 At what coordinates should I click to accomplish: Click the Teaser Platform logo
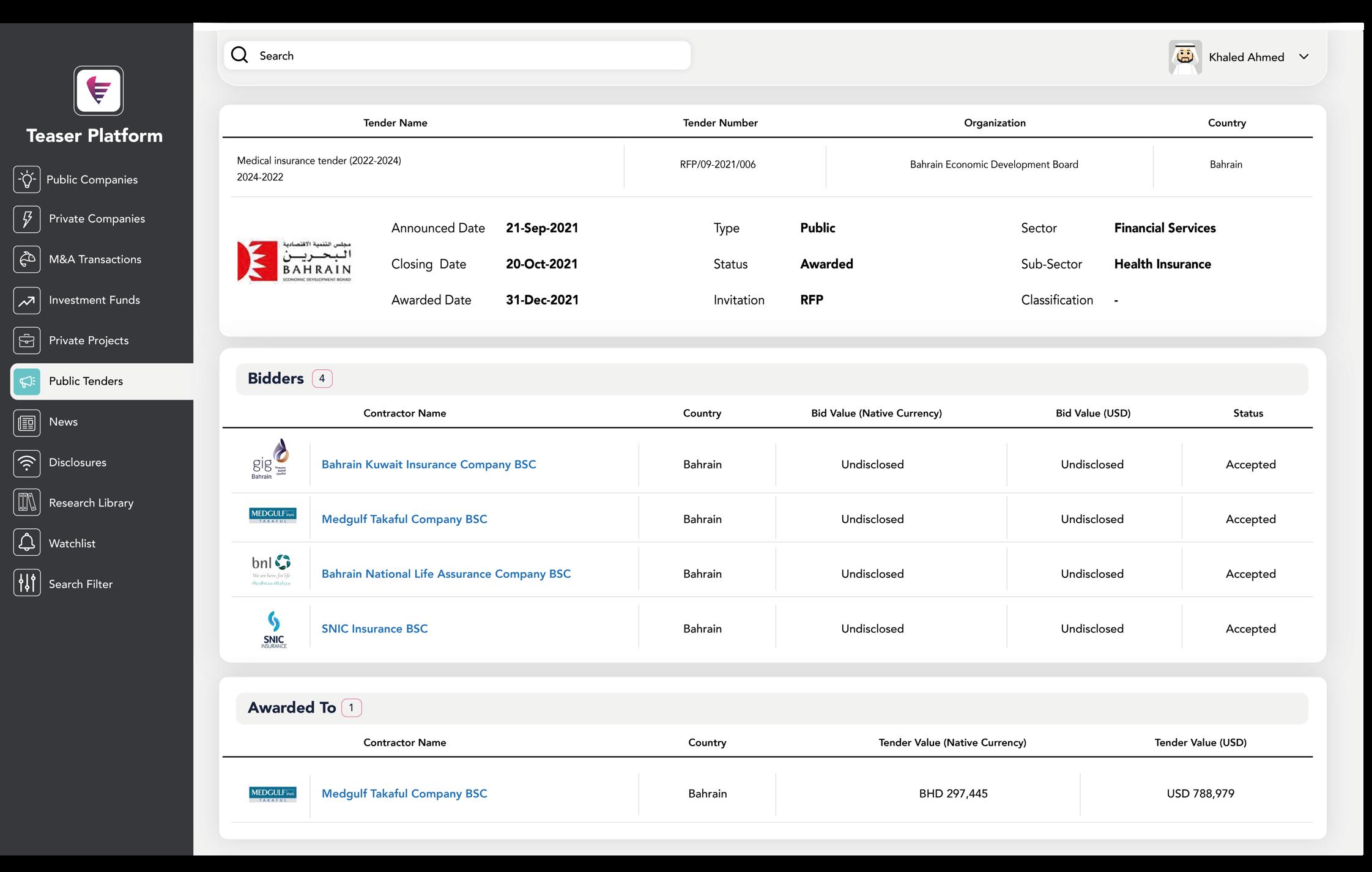click(98, 91)
